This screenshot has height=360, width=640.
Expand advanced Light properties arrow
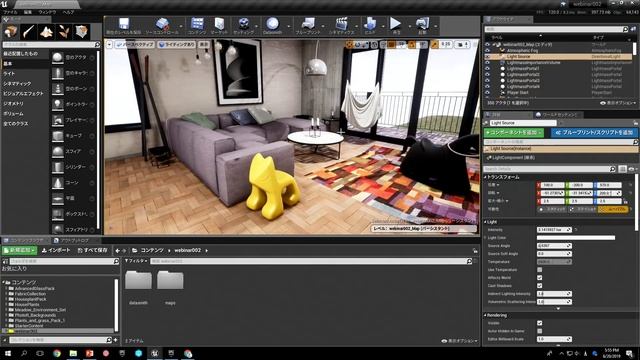point(558,309)
